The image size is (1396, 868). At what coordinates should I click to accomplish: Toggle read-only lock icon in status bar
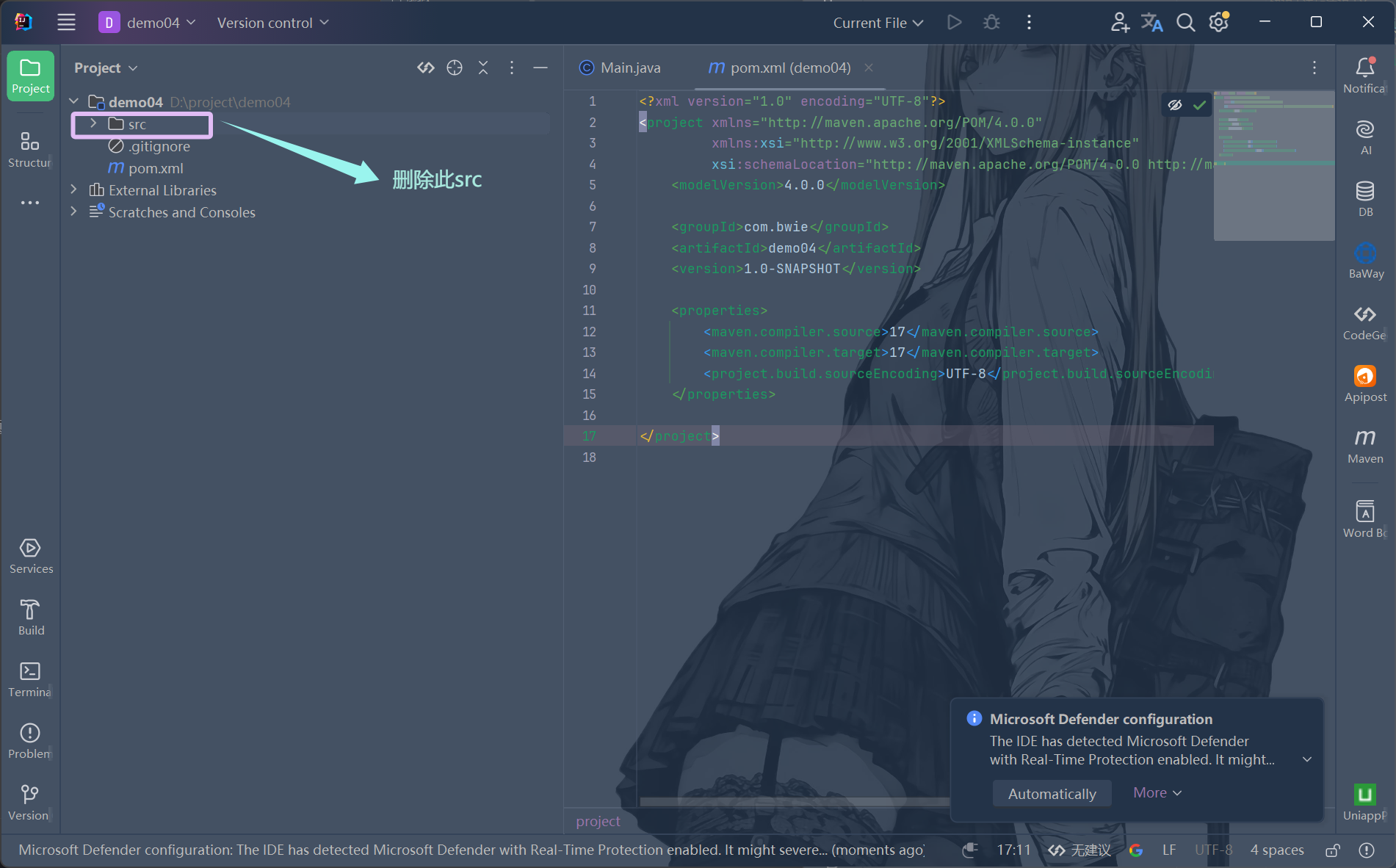[1332, 850]
